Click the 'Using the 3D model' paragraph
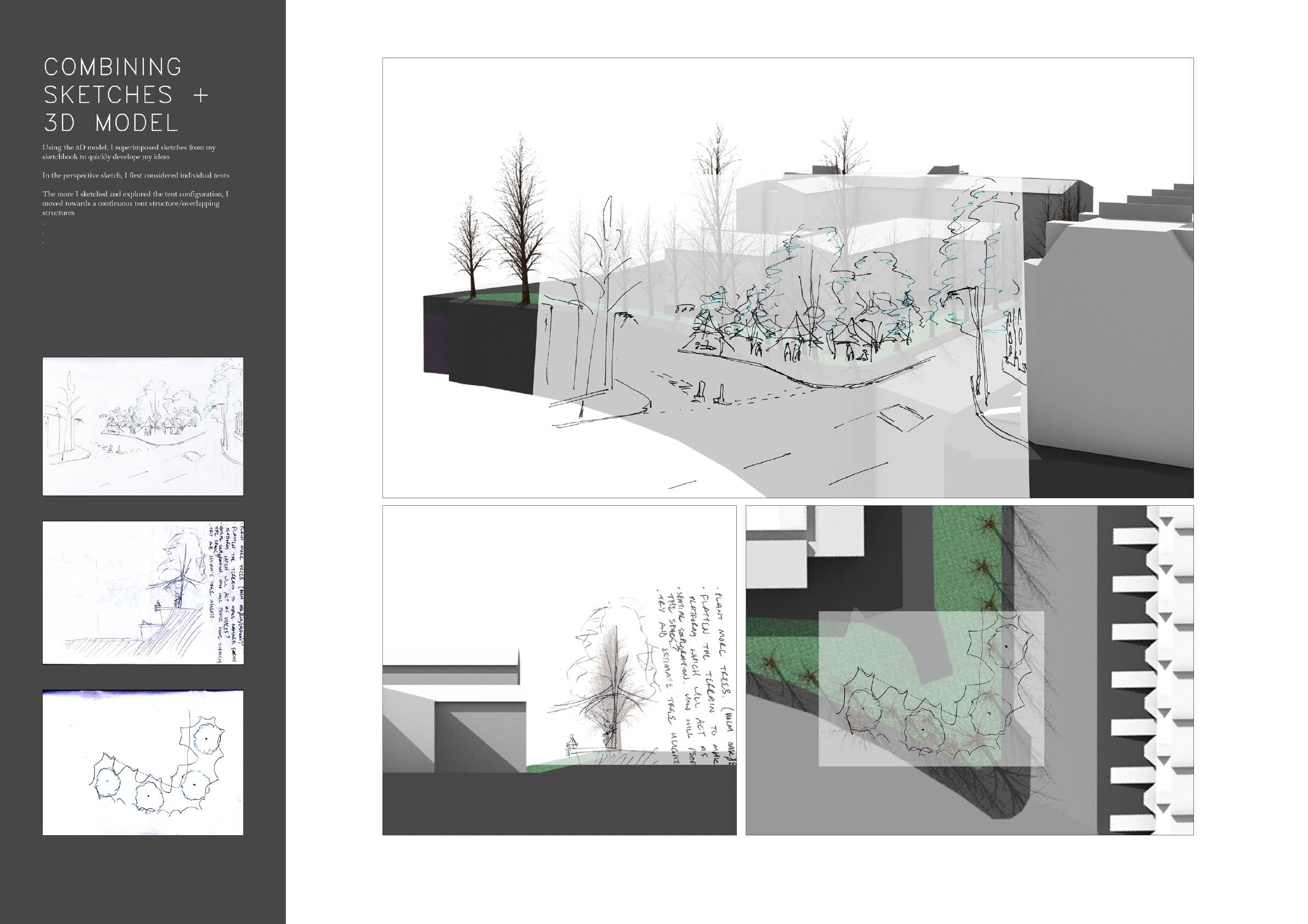Image resolution: width=1308 pixels, height=924 pixels. [x=129, y=151]
